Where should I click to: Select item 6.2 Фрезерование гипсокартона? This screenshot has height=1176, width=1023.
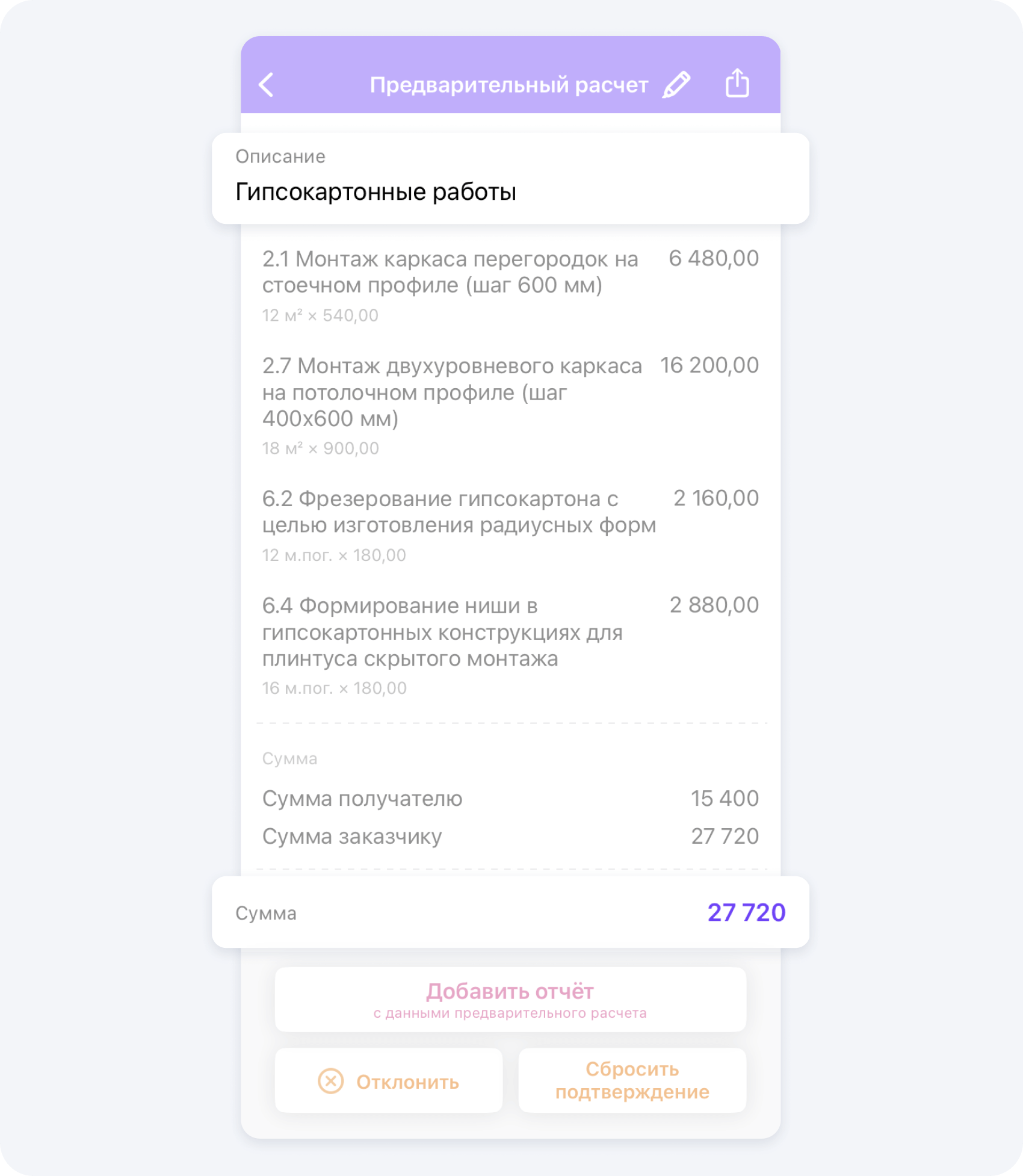[459, 512]
